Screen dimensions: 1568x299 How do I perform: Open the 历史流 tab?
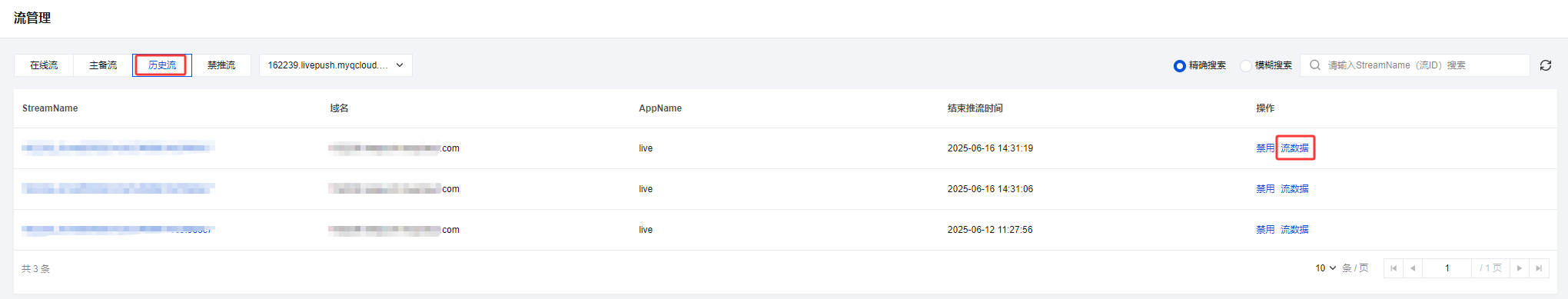162,65
